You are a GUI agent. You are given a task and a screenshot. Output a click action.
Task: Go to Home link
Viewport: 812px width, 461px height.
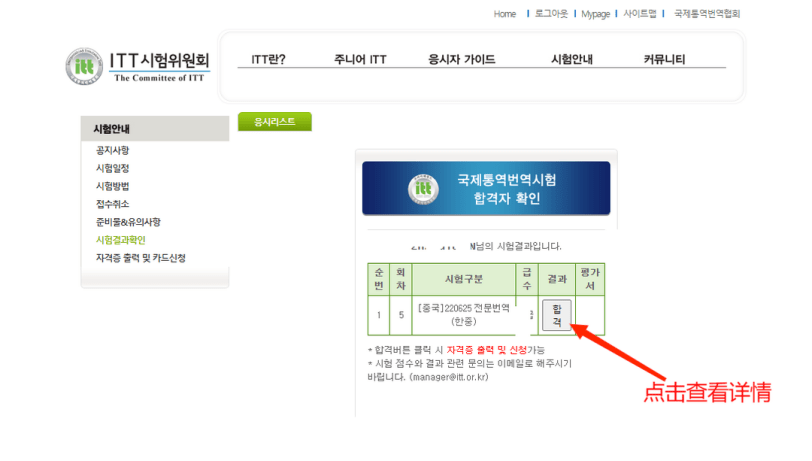(505, 14)
